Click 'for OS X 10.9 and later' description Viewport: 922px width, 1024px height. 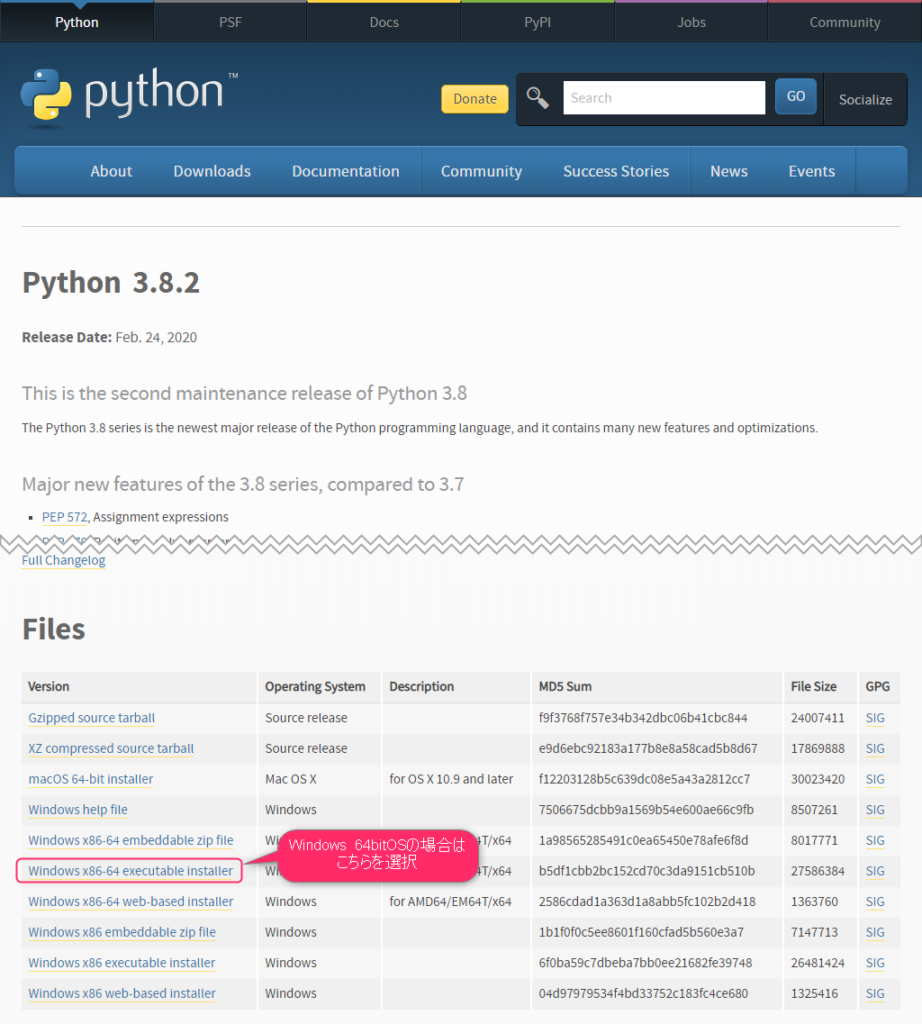coord(451,779)
